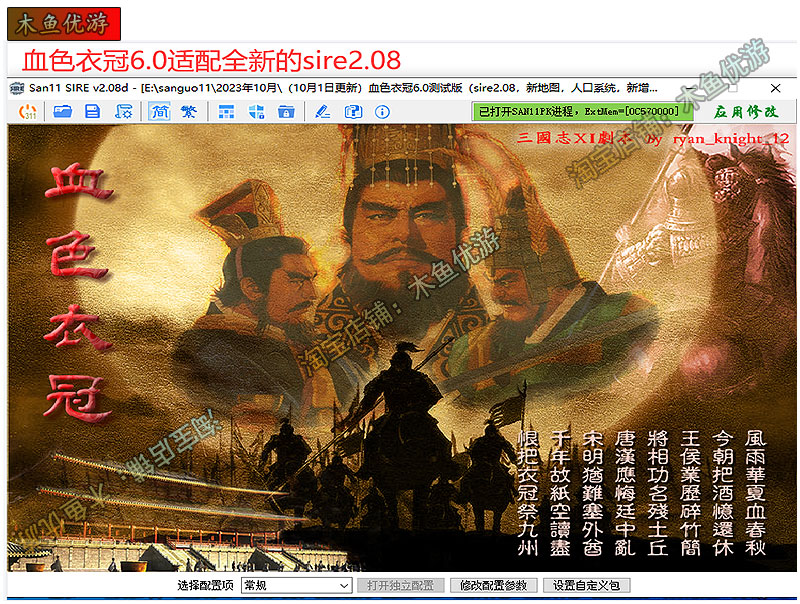
Task: Show program info via the i icon
Action: pyautogui.click(x=382, y=111)
